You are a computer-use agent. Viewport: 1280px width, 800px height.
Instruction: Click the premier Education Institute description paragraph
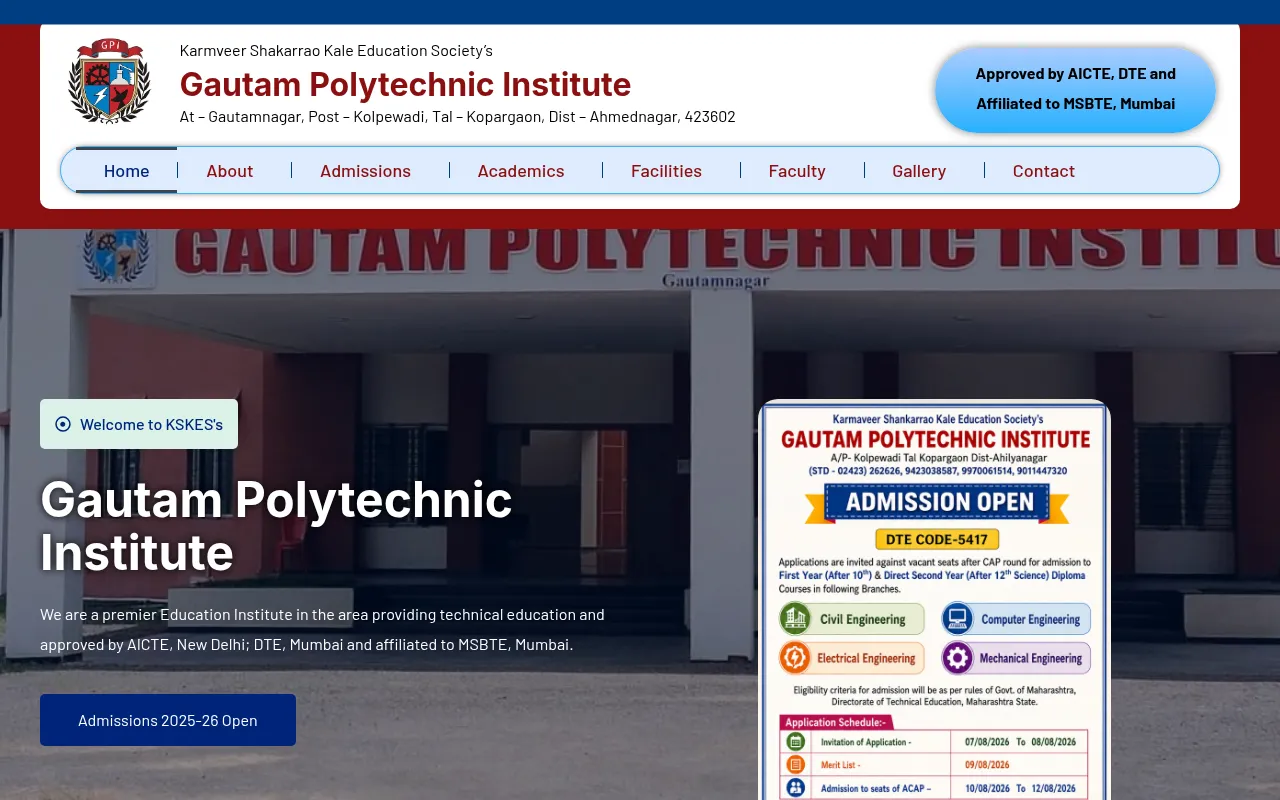[322, 629]
